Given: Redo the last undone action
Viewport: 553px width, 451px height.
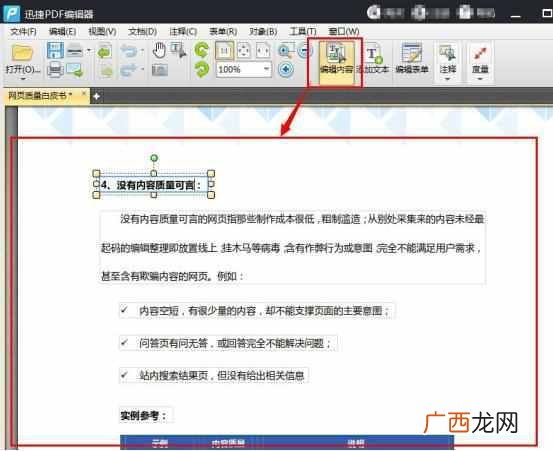Looking at the screenshot, I should coord(128,70).
